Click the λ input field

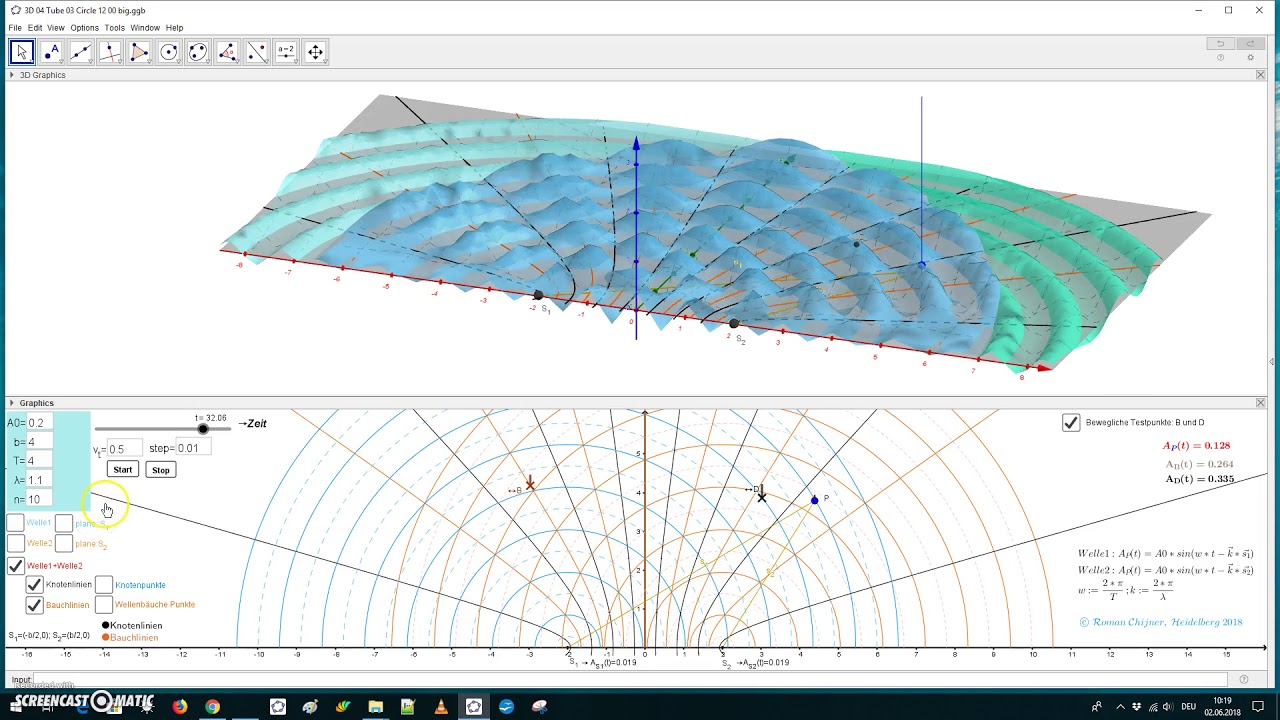coord(40,480)
